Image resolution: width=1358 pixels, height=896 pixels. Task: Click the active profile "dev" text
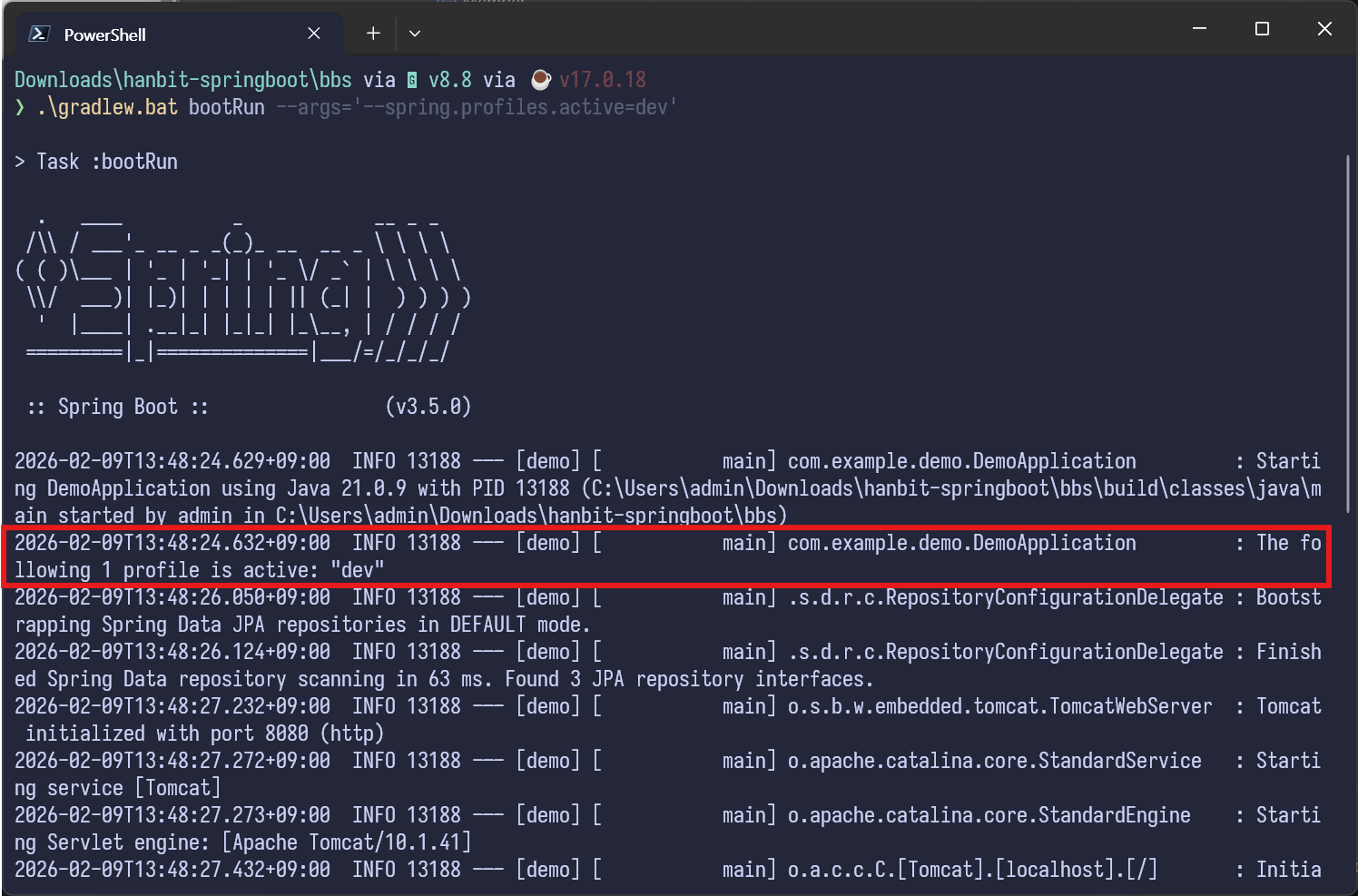tap(357, 570)
